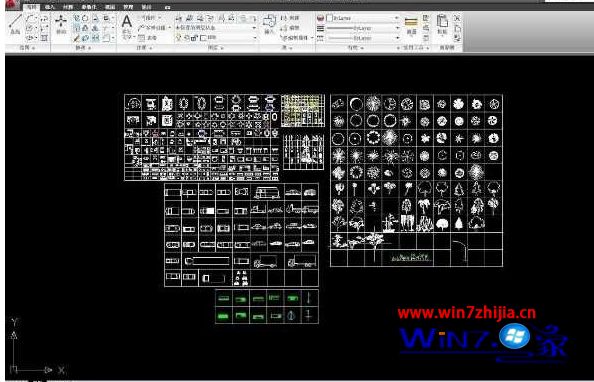The width and height of the screenshot is (594, 382).
Task: Open the Multileader dropdown arrow
Action: (x=169, y=28)
